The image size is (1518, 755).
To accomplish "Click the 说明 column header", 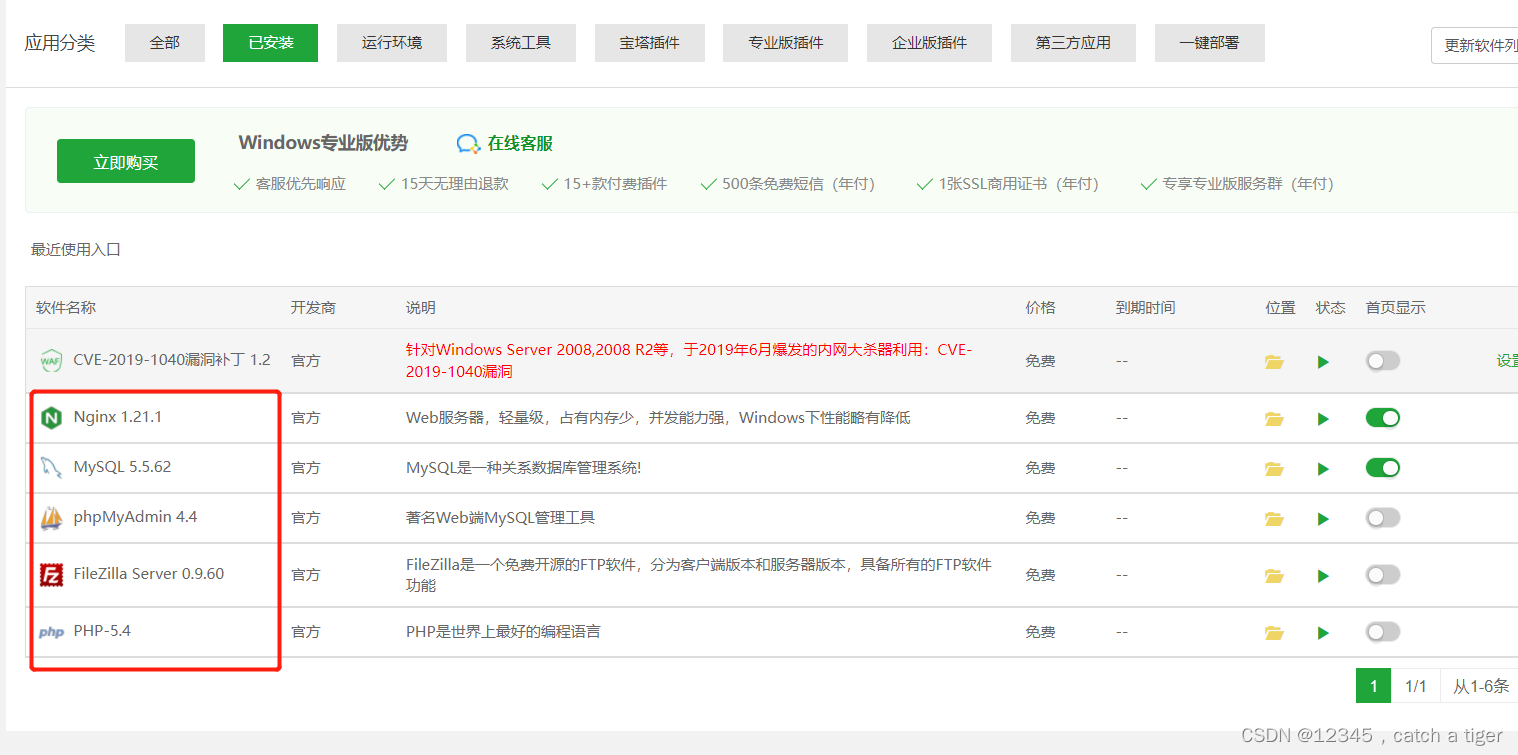I will (x=421, y=308).
